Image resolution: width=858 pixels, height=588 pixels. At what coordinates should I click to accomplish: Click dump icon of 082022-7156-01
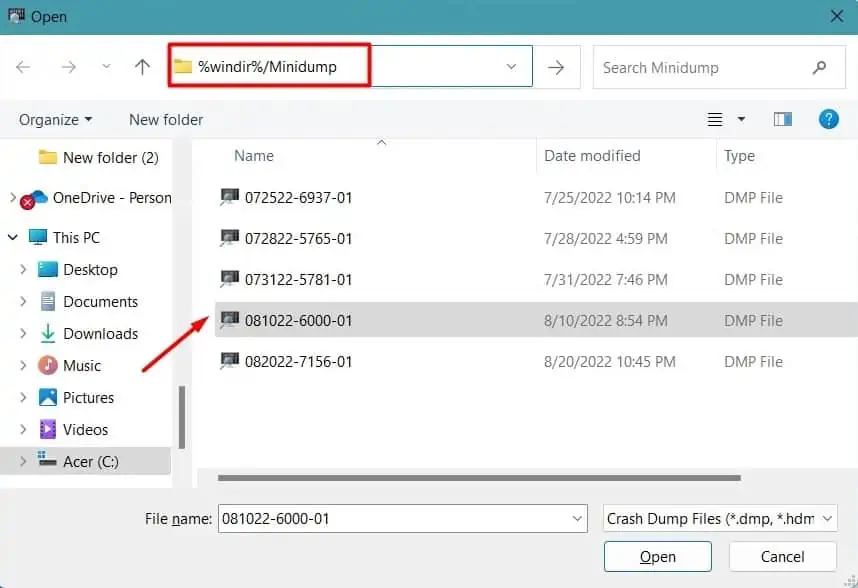pos(229,361)
